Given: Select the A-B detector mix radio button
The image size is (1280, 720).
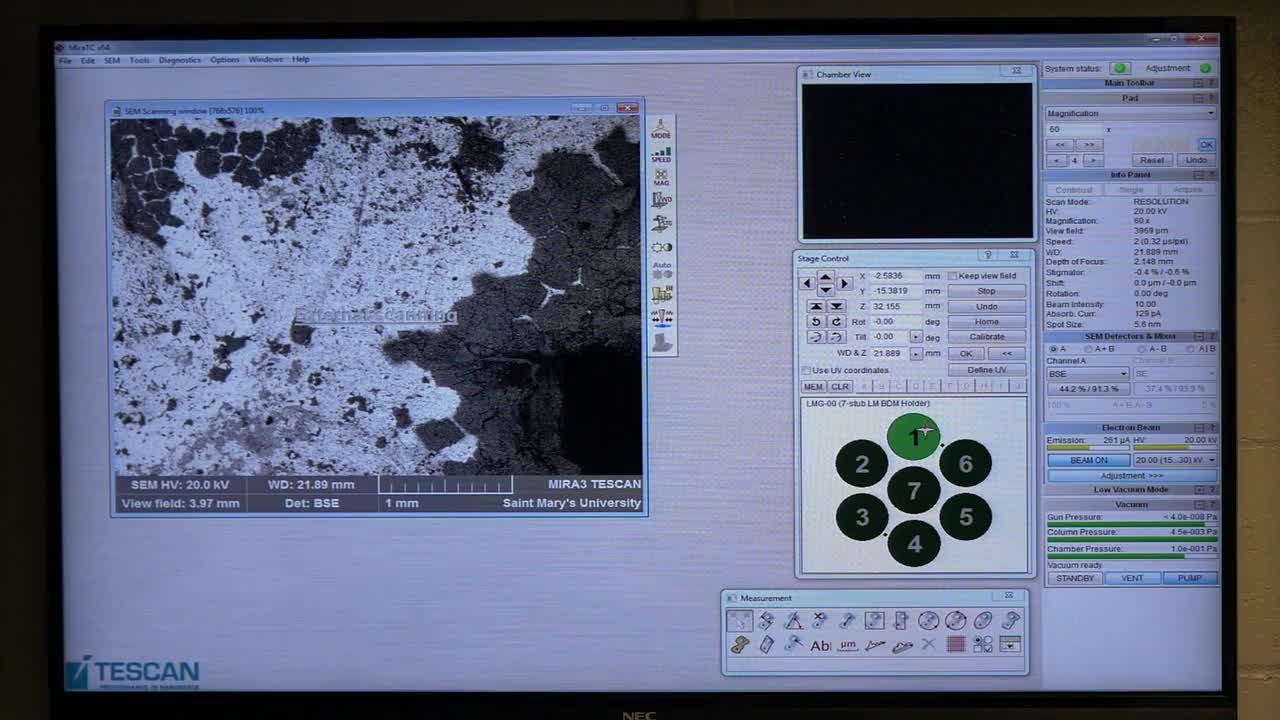Looking at the screenshot, I should [x=1142, y=349].
